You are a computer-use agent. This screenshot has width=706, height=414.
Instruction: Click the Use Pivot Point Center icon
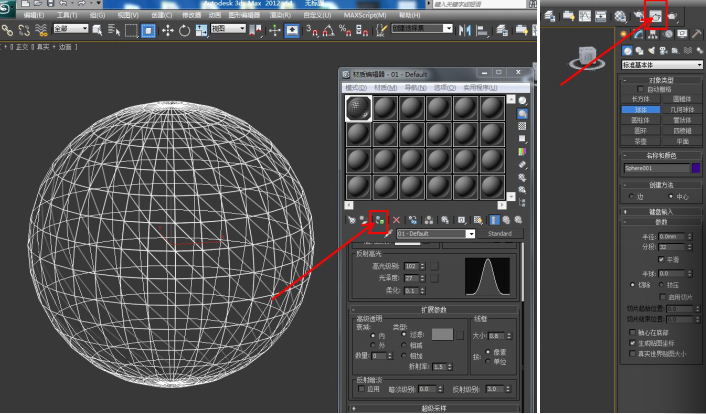click(255, 30)
